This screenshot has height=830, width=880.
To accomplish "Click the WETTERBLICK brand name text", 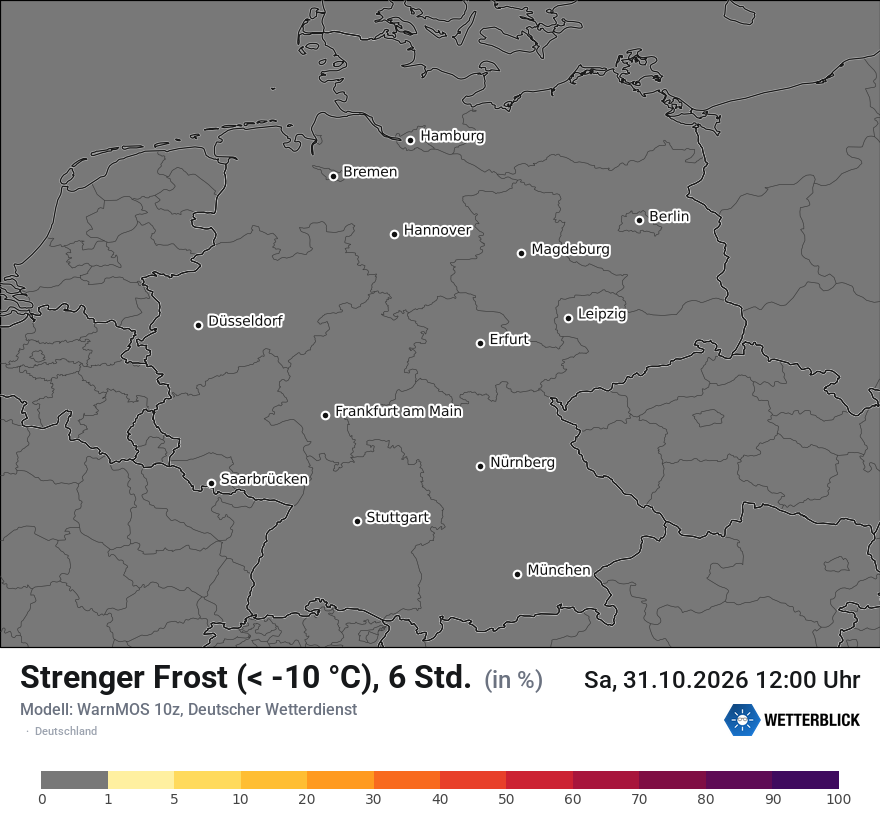I will [812, 720].
